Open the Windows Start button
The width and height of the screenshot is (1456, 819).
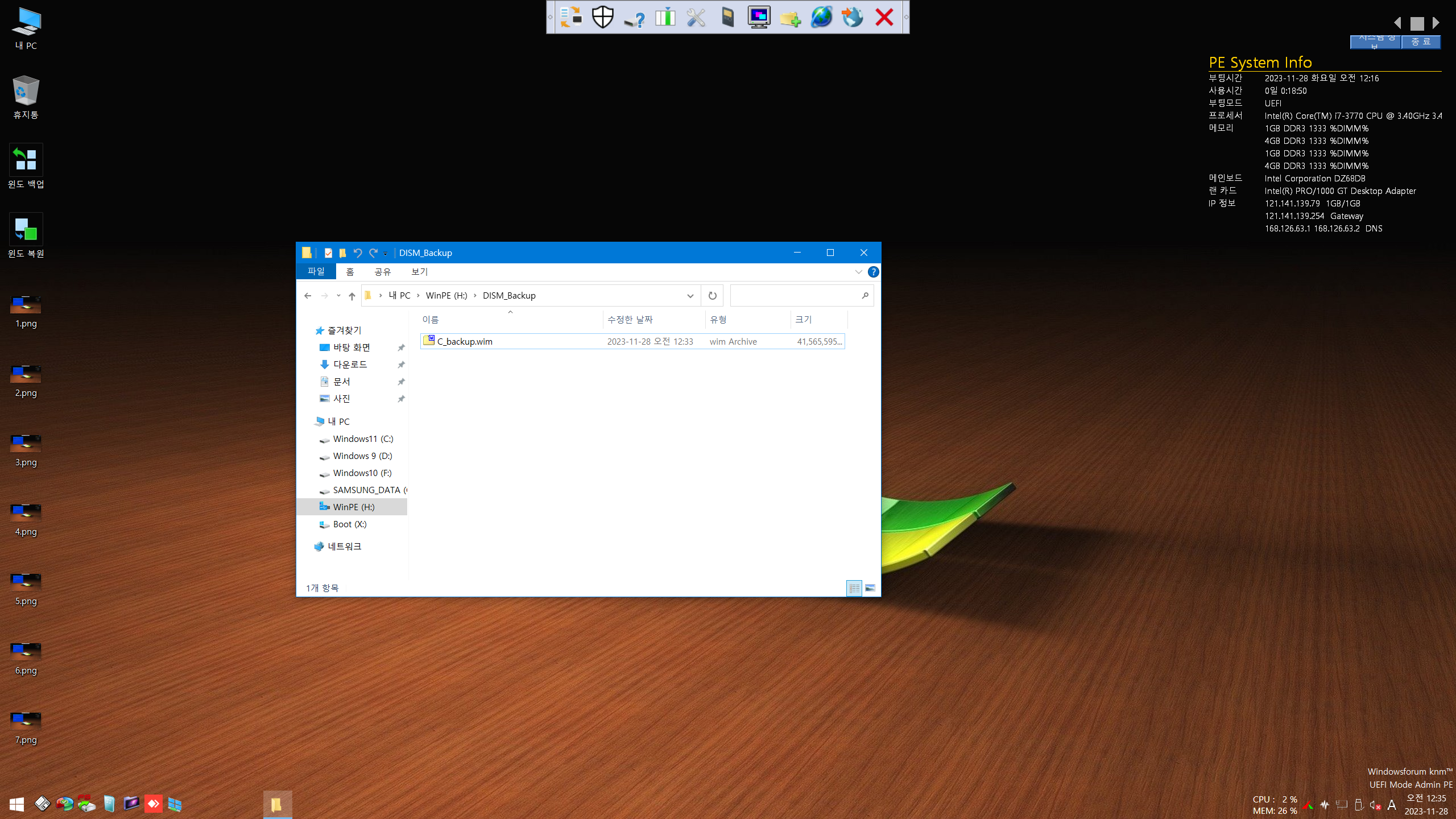[16, 804]
